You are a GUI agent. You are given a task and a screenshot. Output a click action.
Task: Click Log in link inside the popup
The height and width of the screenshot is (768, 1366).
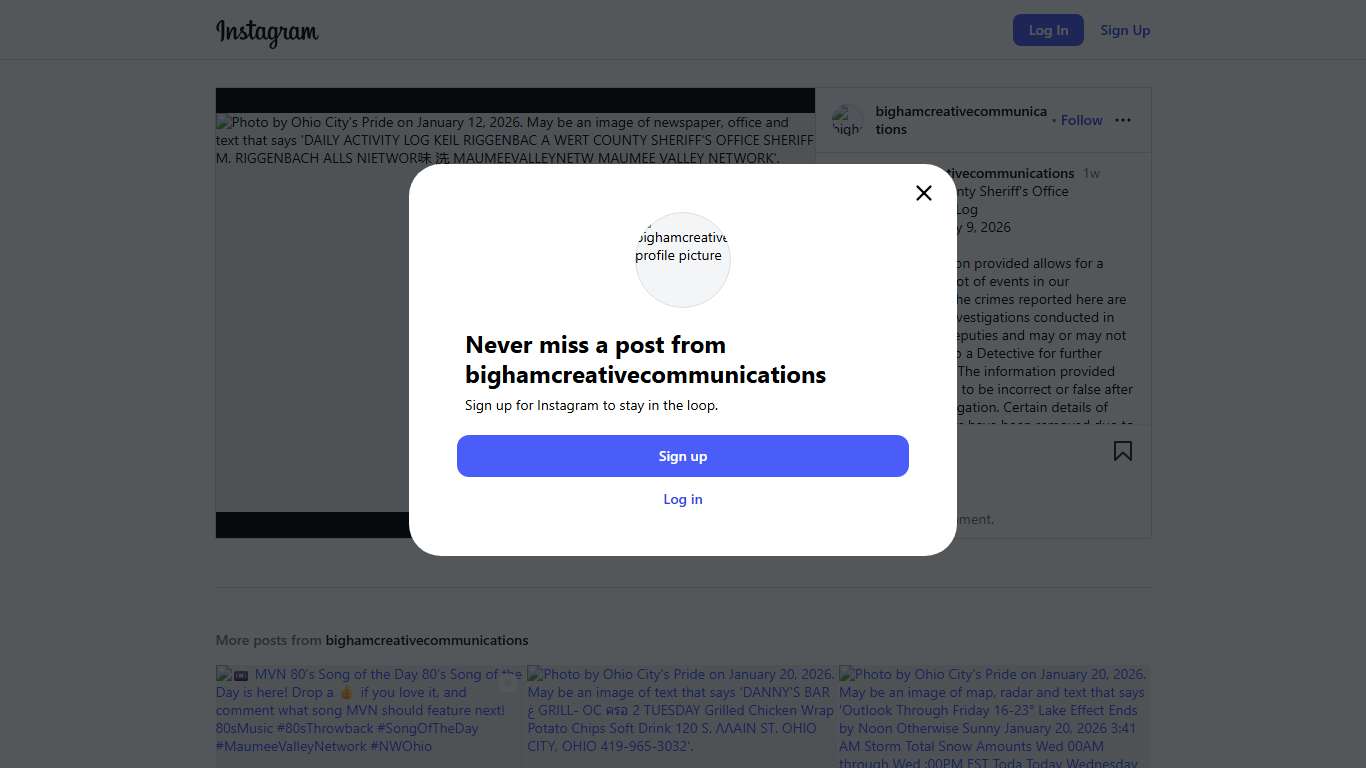click(x=683, y=499)
